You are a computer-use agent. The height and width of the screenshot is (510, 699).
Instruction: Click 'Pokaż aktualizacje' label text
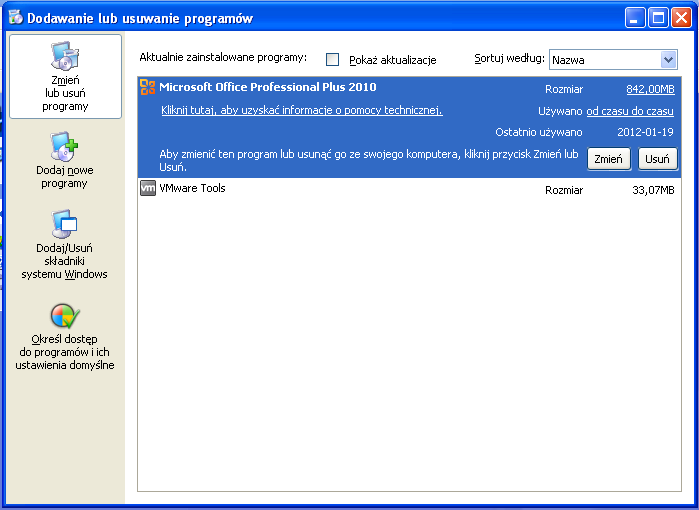pos(393,60)
